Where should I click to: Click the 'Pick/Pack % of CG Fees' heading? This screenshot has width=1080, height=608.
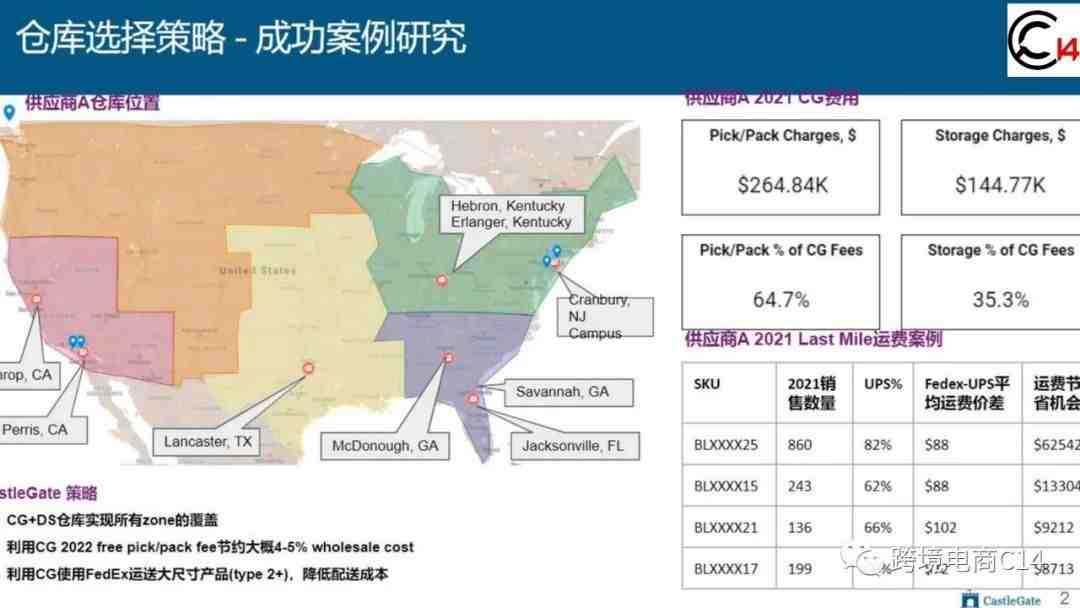tap(781, 250)
